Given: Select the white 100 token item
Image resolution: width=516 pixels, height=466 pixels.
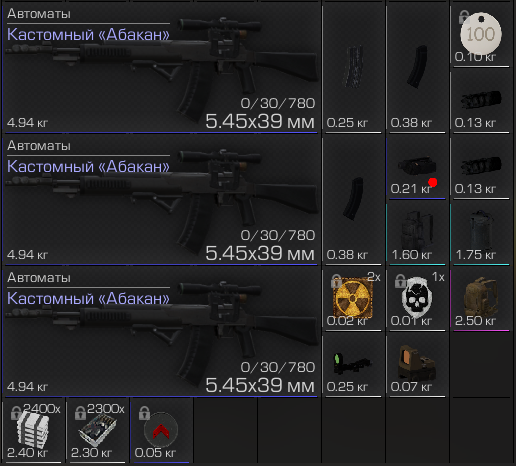Looking at the screenshot, I should click(x=480, y=34).
